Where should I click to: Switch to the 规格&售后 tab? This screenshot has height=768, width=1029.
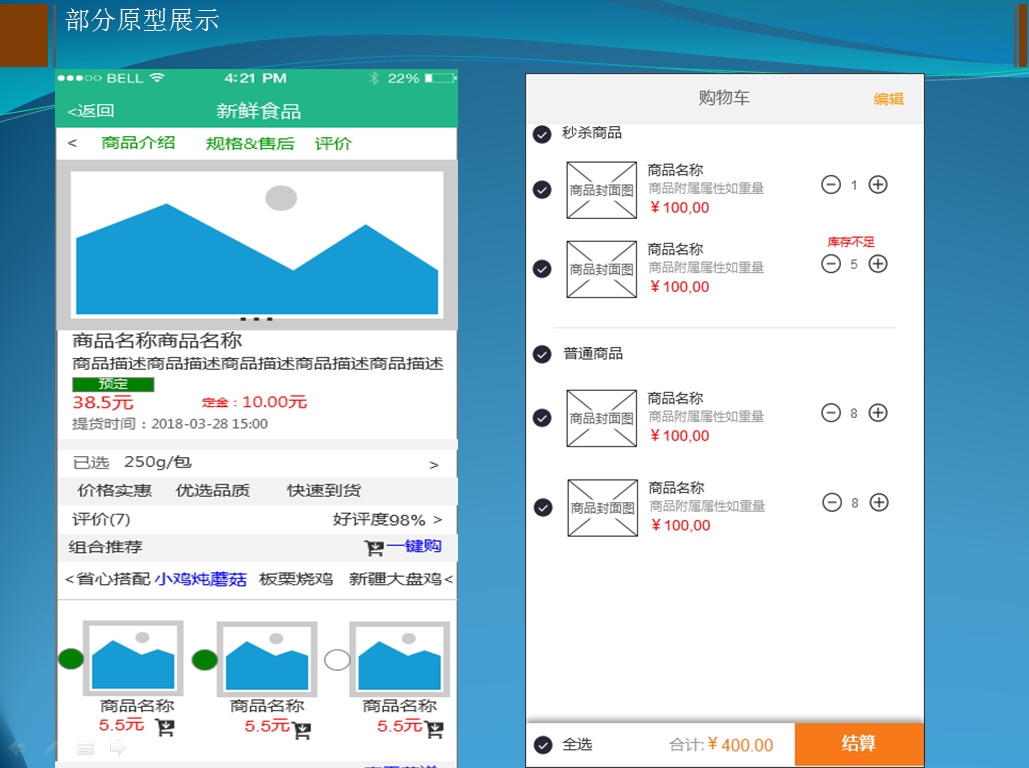[x=250, y=143]
